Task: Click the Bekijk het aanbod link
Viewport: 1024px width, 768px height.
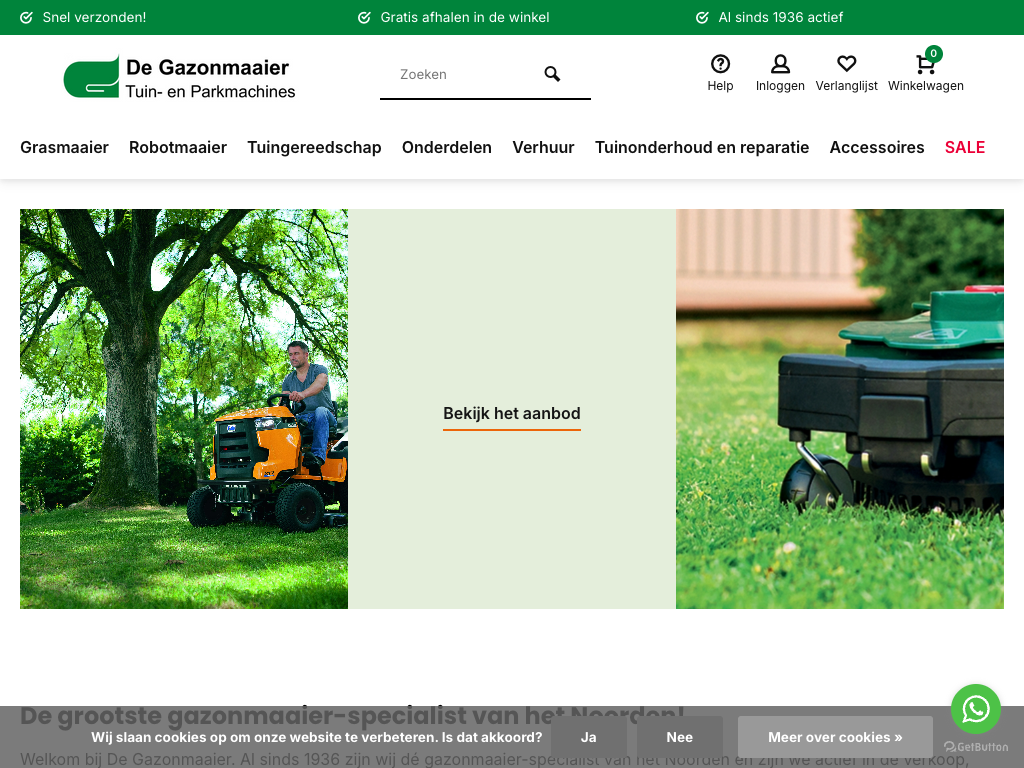Action: tap(512, 414)
